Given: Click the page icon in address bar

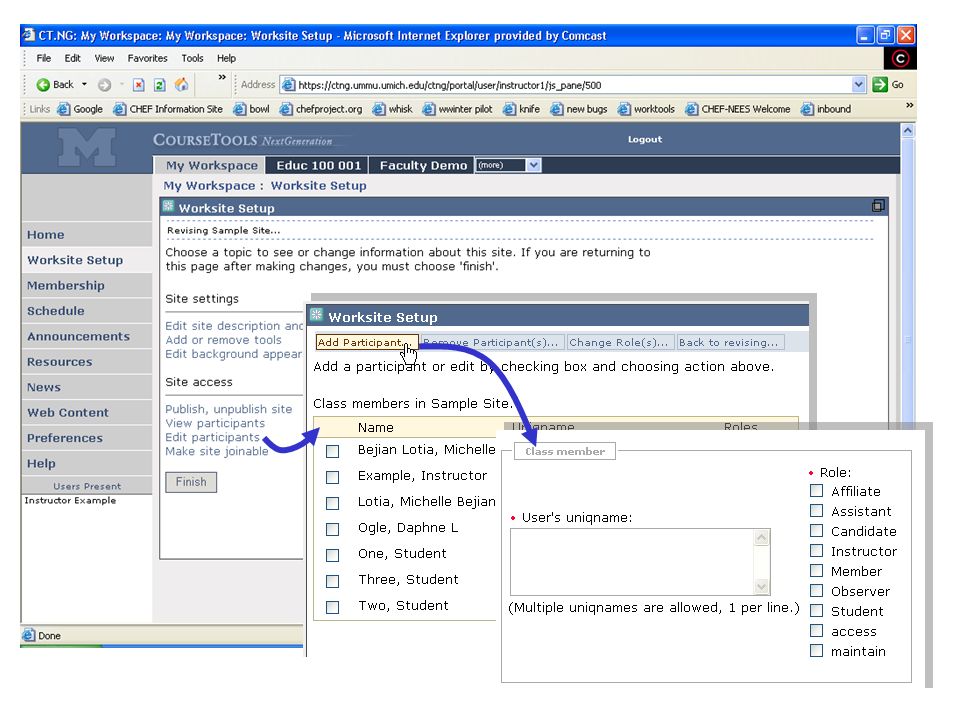Looking at the screenshot, I should 288,84.
